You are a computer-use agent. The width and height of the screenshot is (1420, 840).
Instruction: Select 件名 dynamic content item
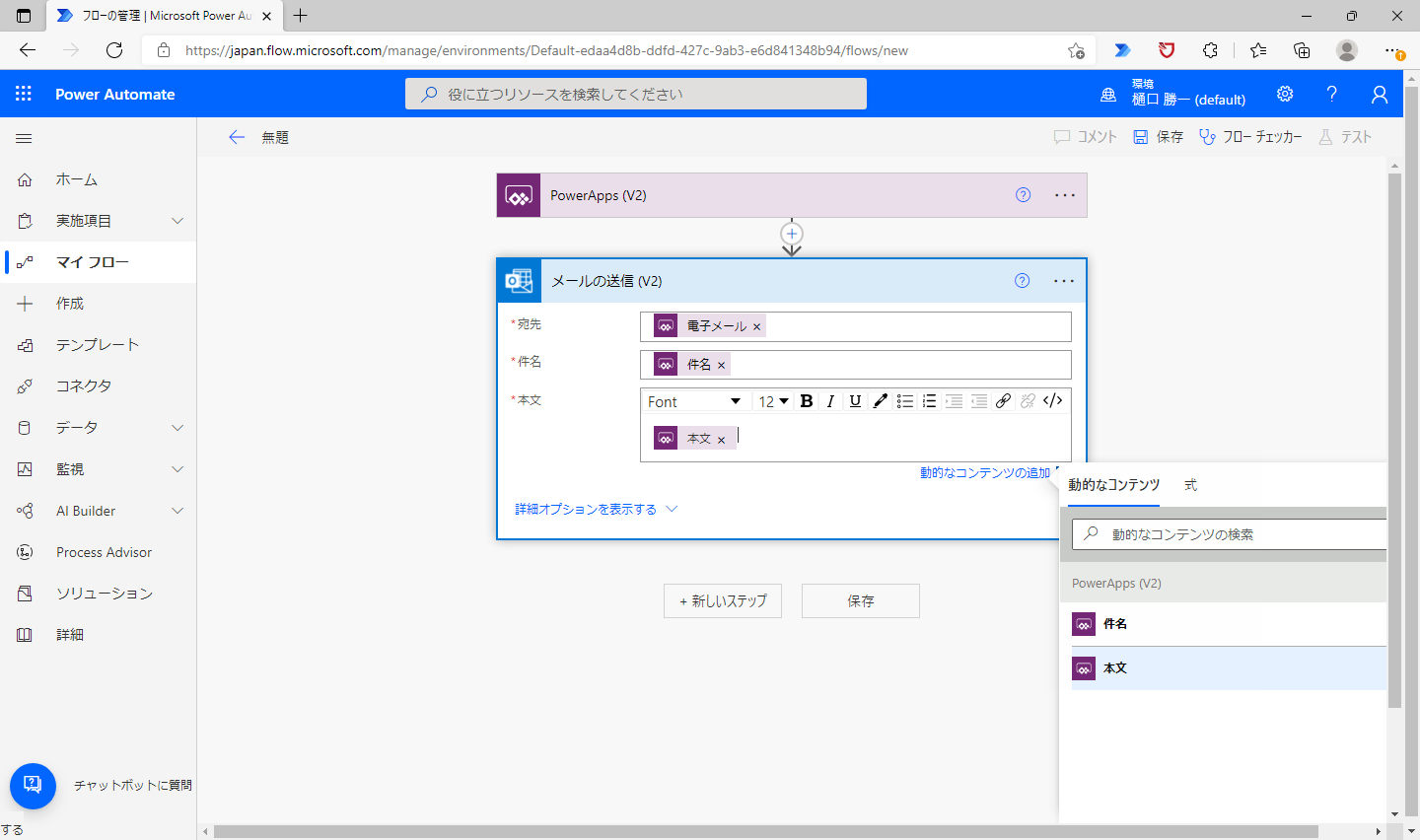[x=1229, y=624]
